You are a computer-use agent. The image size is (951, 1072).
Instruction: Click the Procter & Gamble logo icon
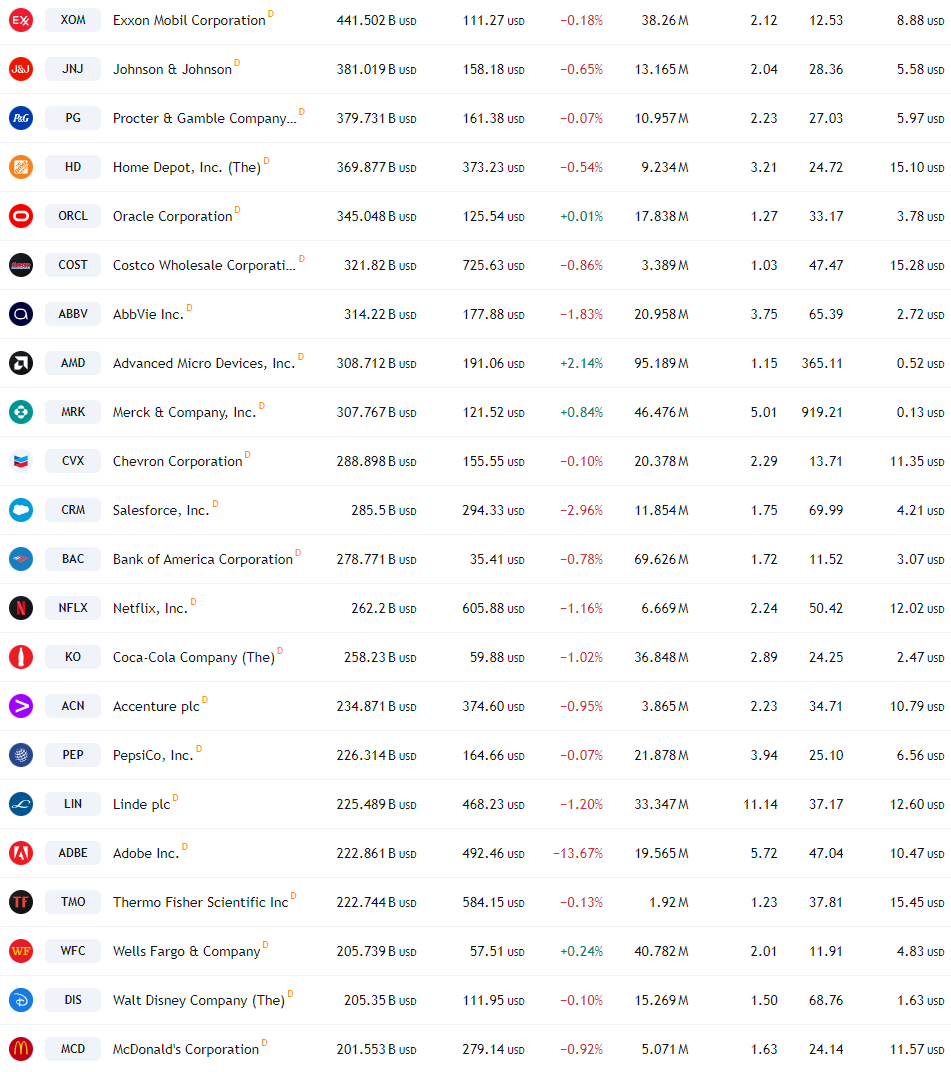[x=21, y=118]
